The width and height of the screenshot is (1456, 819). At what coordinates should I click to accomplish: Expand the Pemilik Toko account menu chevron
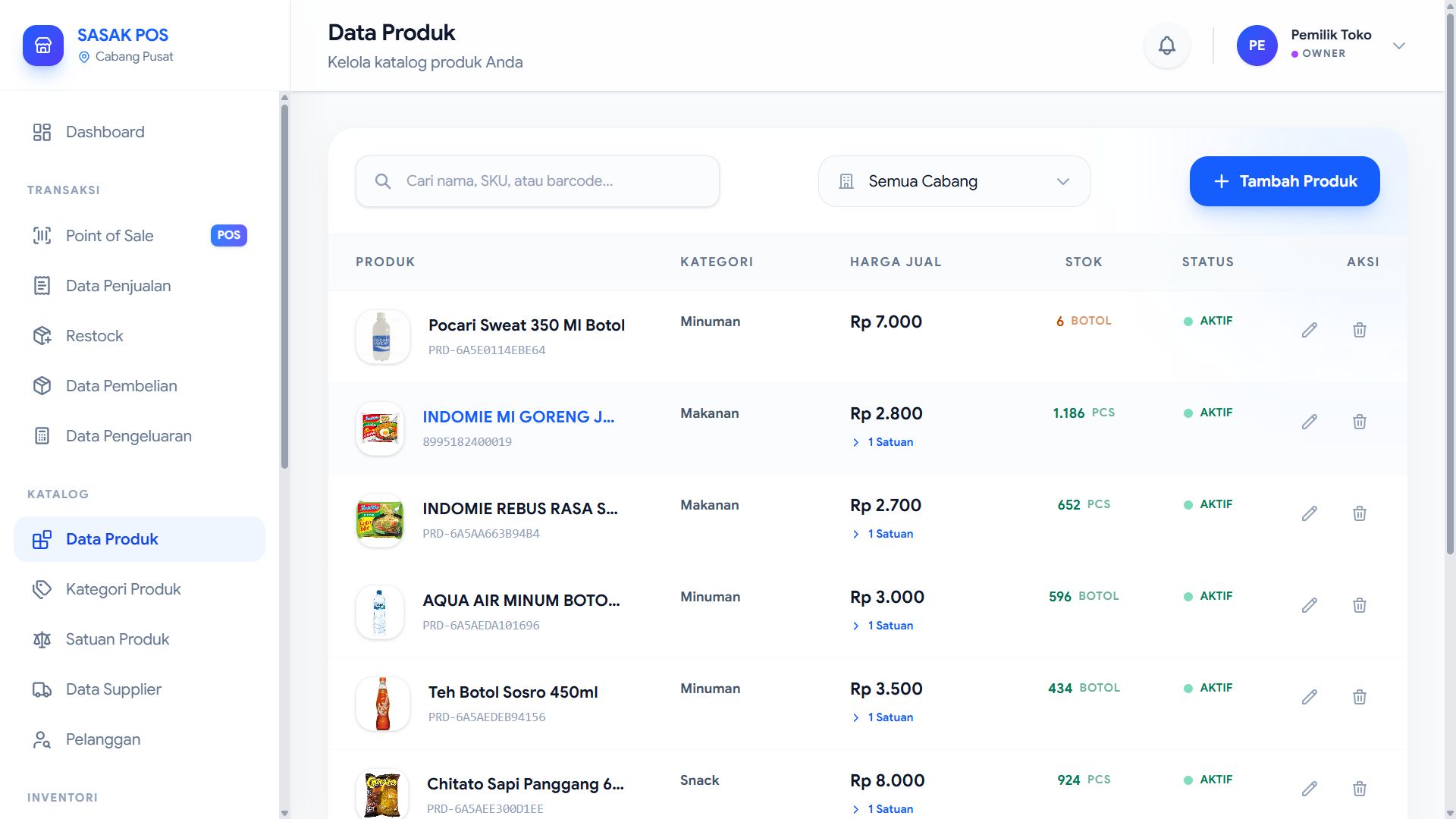(x=1398, y=45)
